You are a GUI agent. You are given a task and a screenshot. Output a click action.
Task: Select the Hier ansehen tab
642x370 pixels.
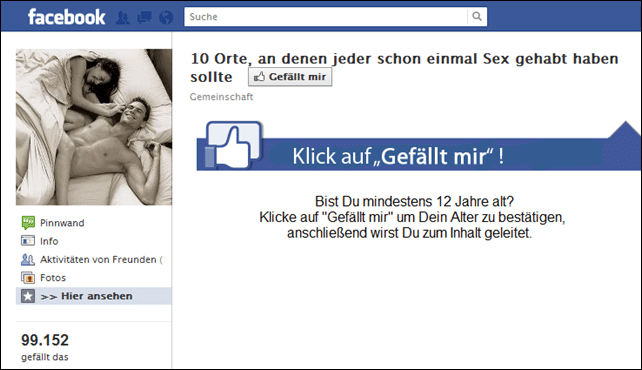(x=93, y=296)
